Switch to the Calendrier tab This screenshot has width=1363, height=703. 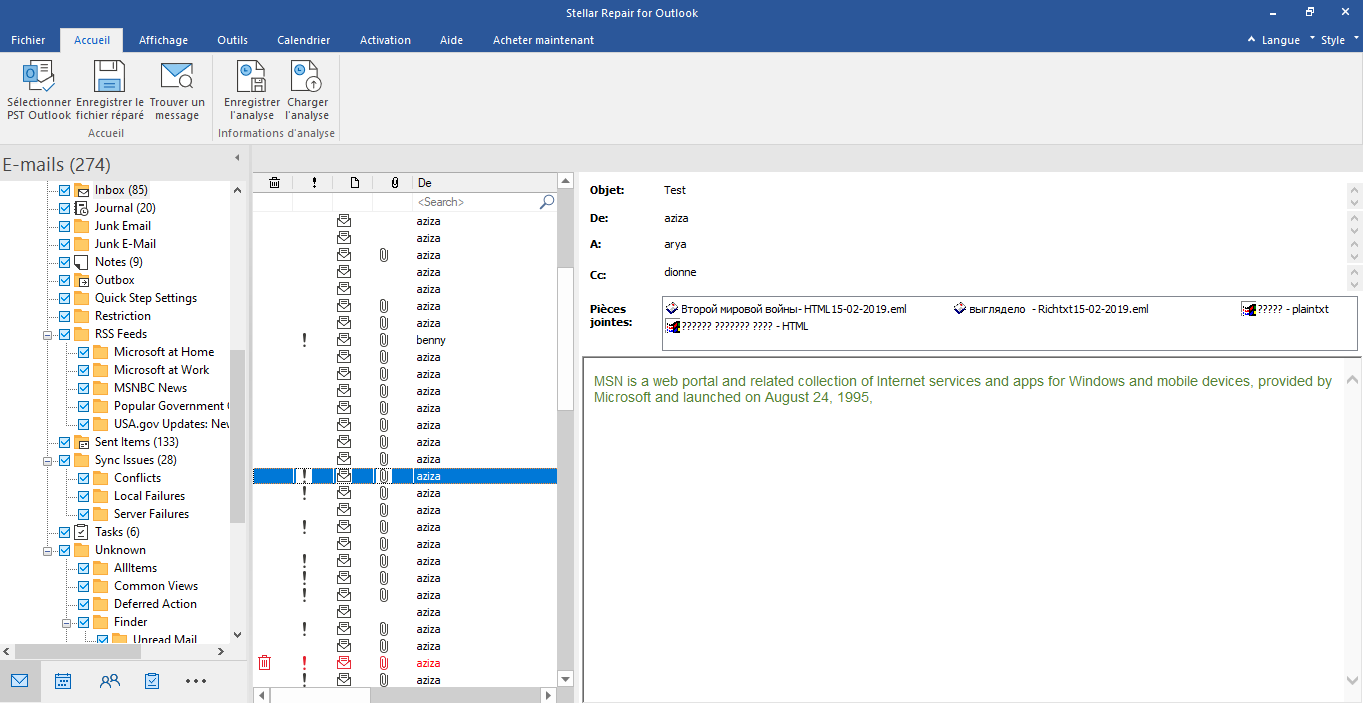pos(304,40)
